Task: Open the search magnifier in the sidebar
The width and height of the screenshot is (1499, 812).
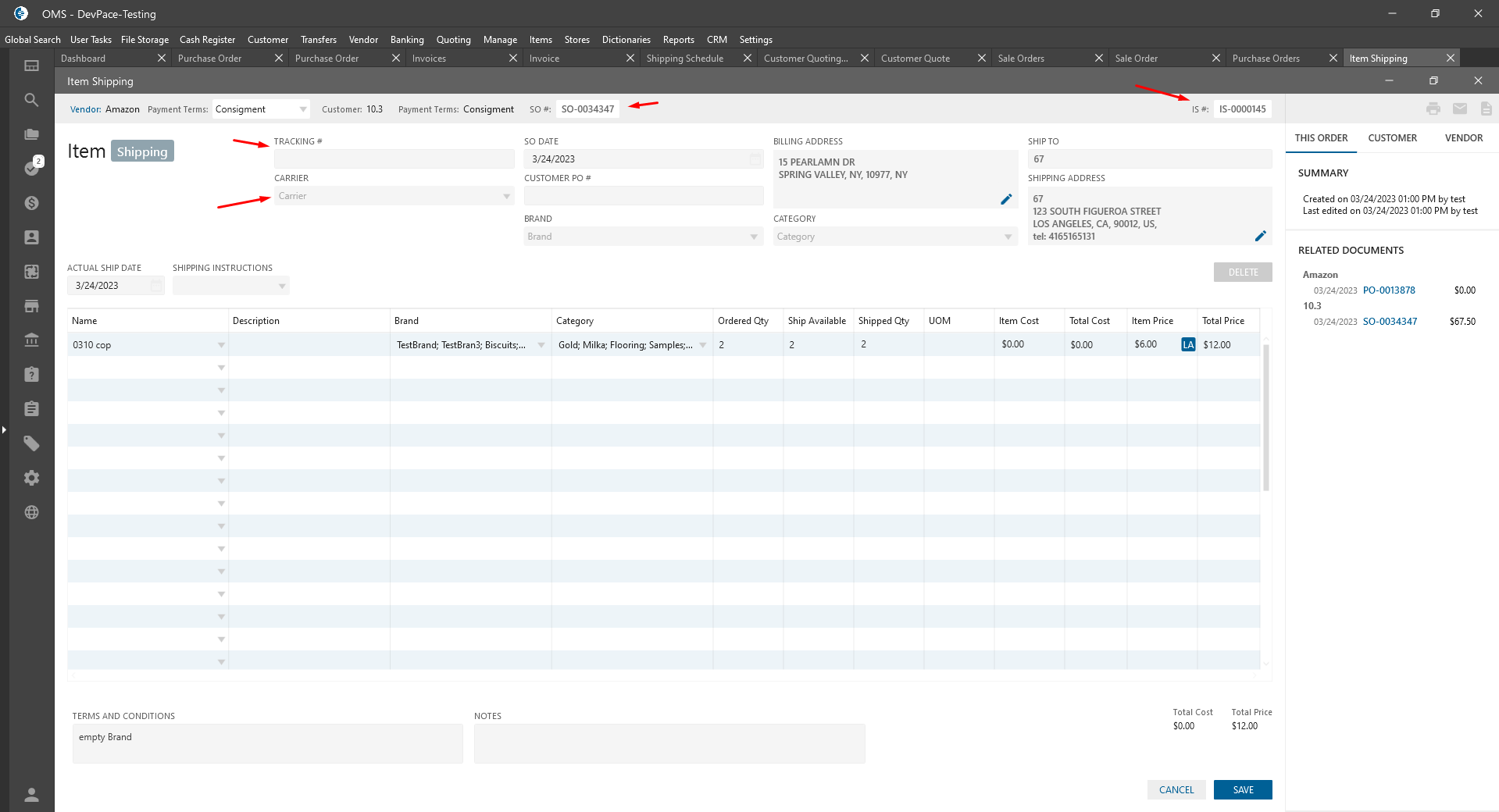Action: click(31, 100)
